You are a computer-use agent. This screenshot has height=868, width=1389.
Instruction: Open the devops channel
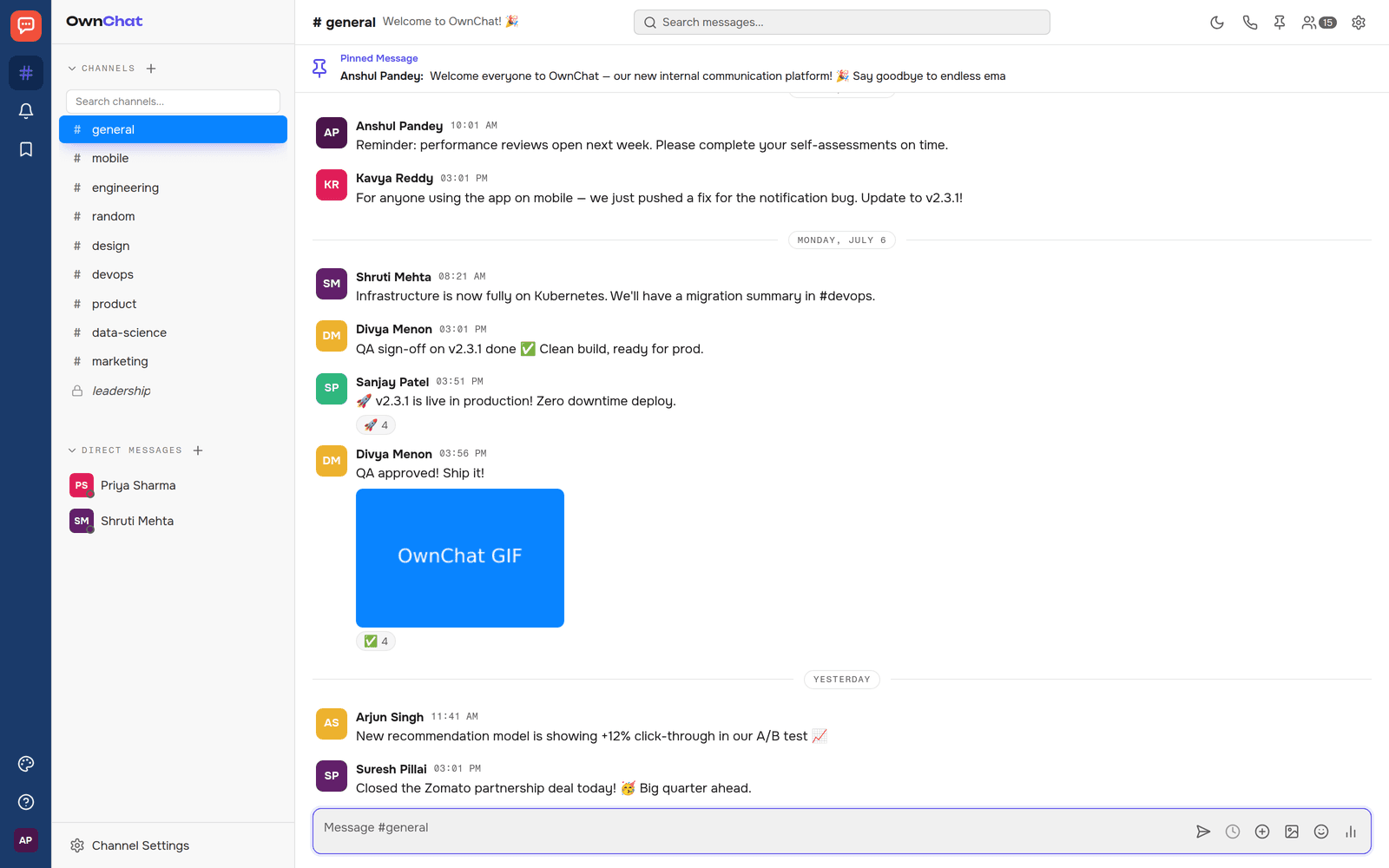tap(173, 274)
